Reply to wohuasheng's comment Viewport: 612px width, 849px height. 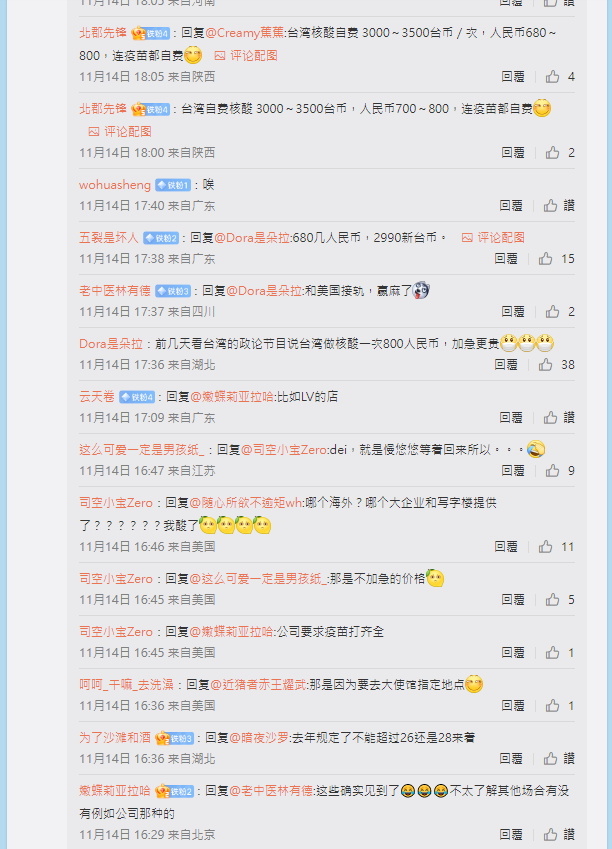point(511,205)
